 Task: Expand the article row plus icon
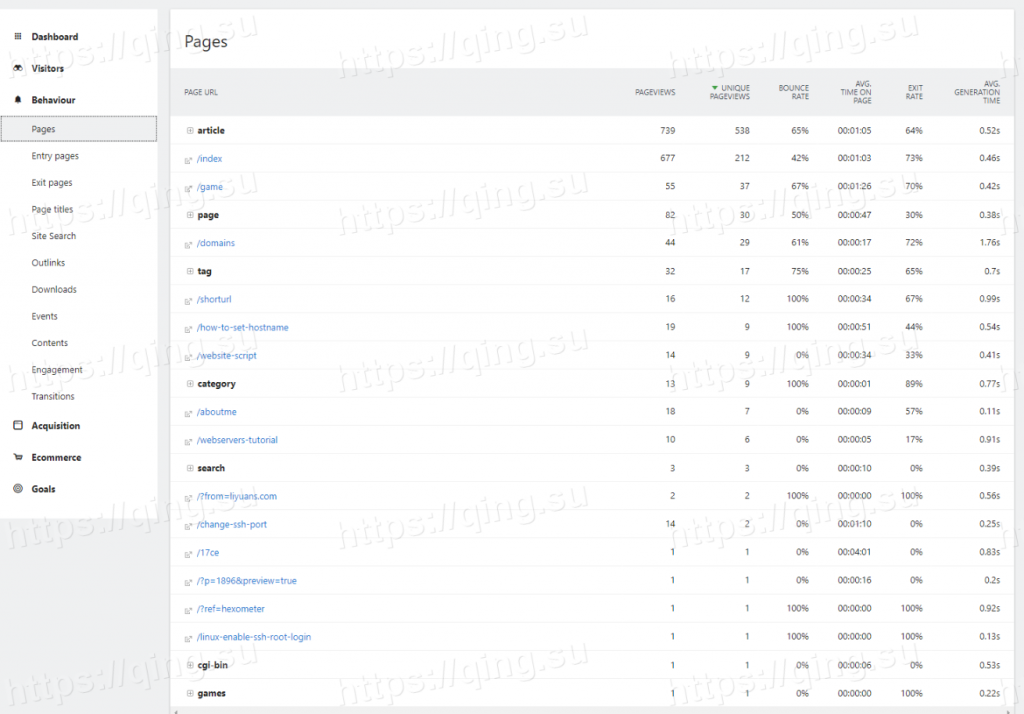click(x=189, y=131)
